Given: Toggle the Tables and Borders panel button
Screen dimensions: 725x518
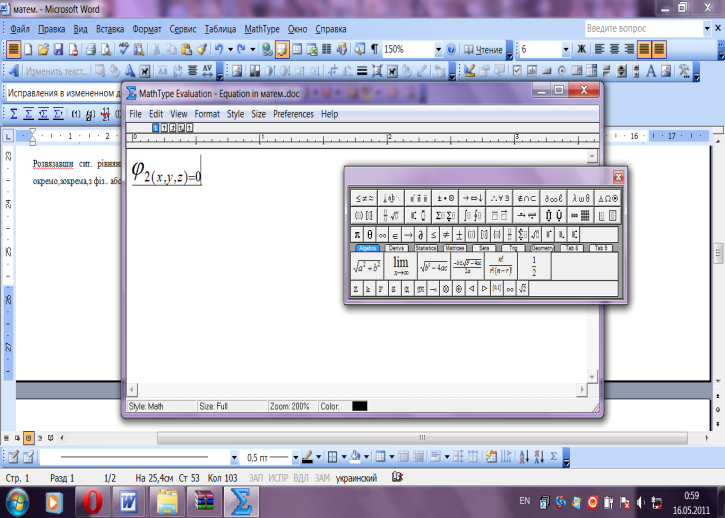Looking at the screenshot, I should pyautogui.click(x=282, y=49).
